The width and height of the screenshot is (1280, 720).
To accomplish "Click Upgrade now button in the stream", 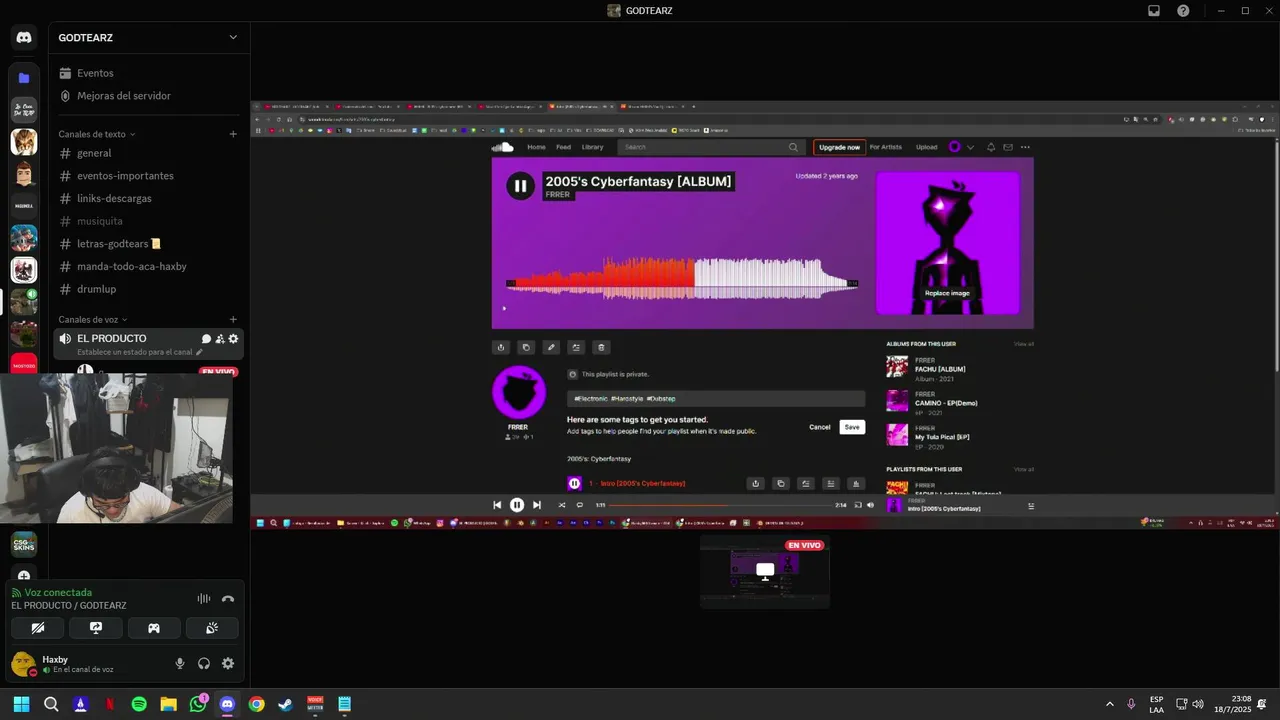I will [839, 147].
